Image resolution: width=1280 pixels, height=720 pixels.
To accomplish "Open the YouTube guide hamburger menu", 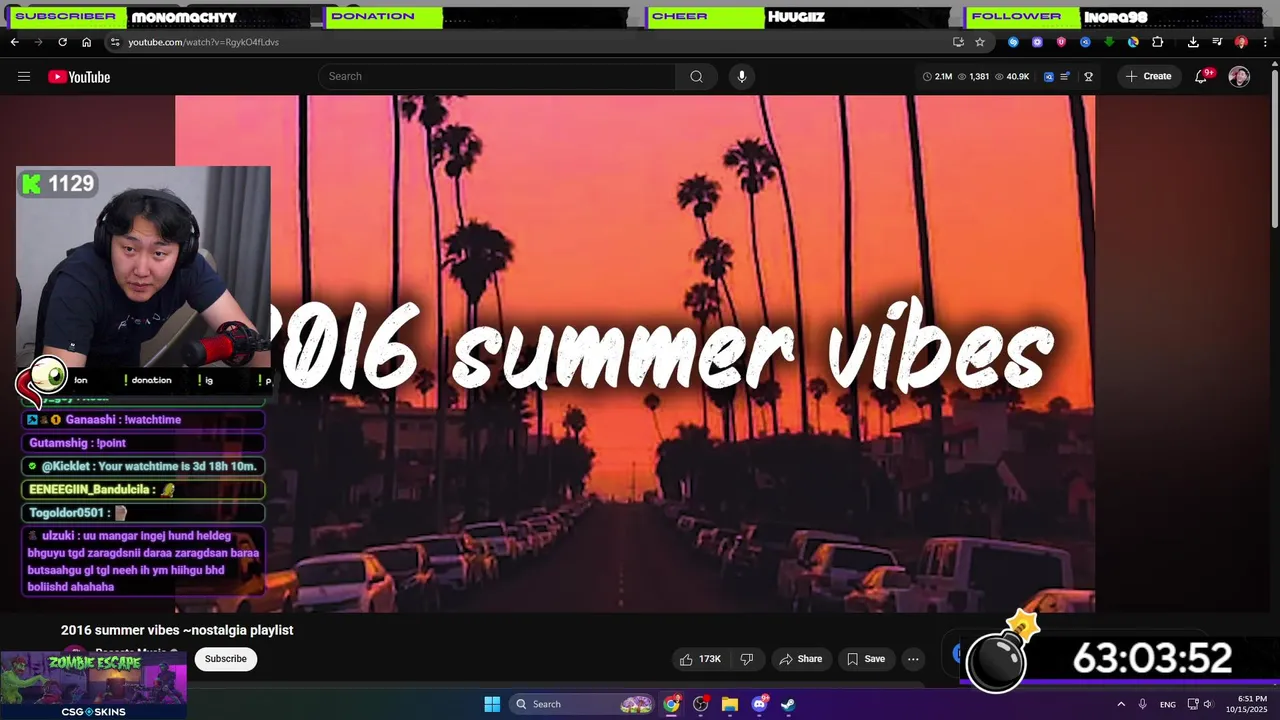I will tap(24, 77).
